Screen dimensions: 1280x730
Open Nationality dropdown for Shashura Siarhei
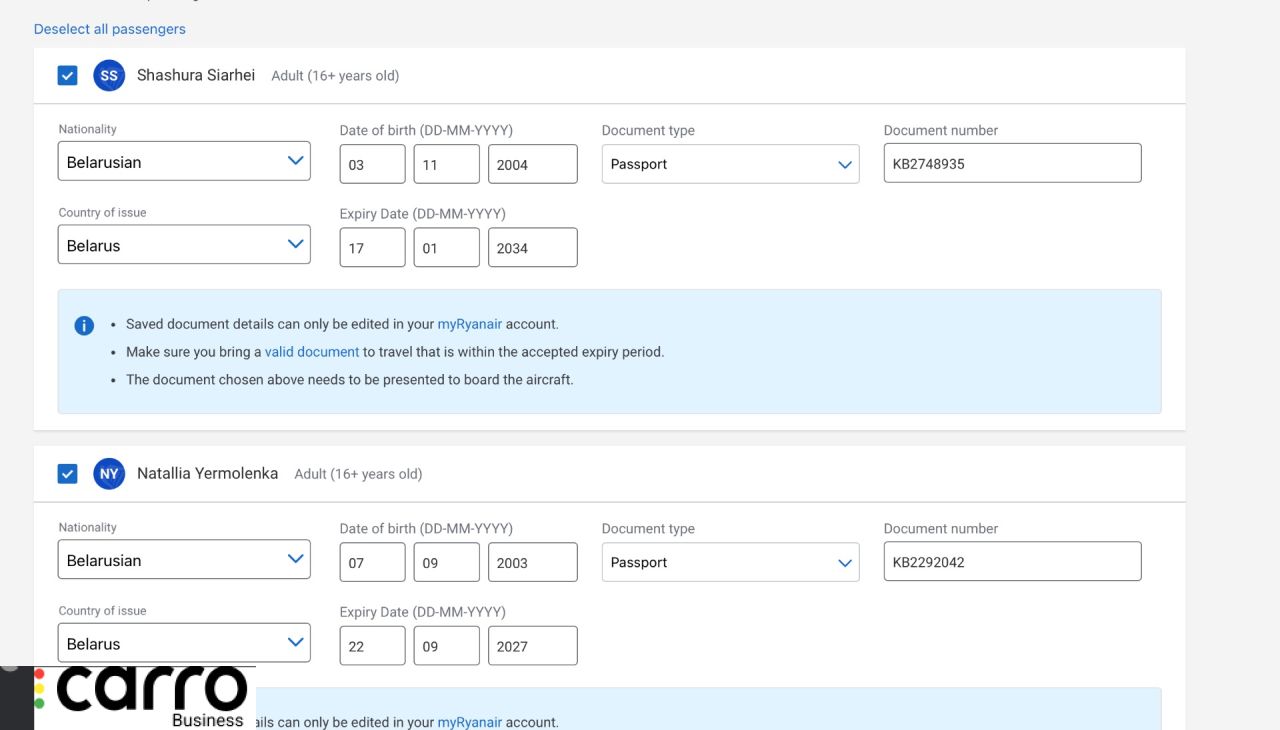tap(184, 162)
